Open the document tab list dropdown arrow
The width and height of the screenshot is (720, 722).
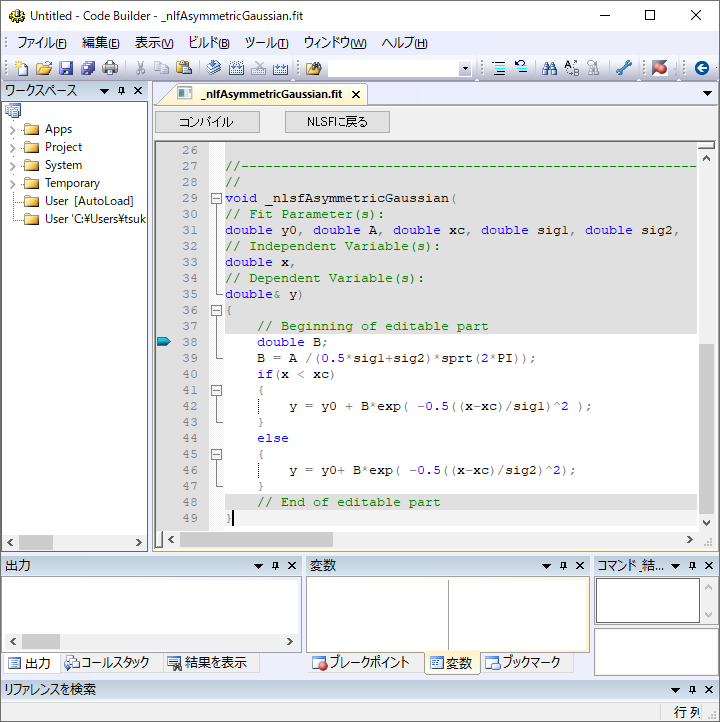708,93
